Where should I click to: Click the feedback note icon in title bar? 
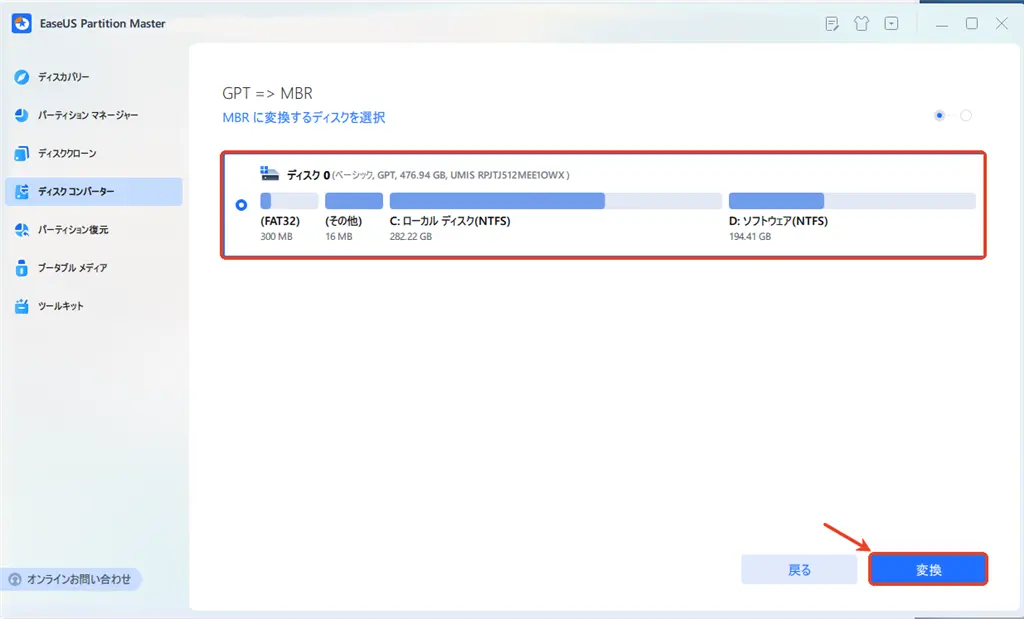[x=832, y=23]
